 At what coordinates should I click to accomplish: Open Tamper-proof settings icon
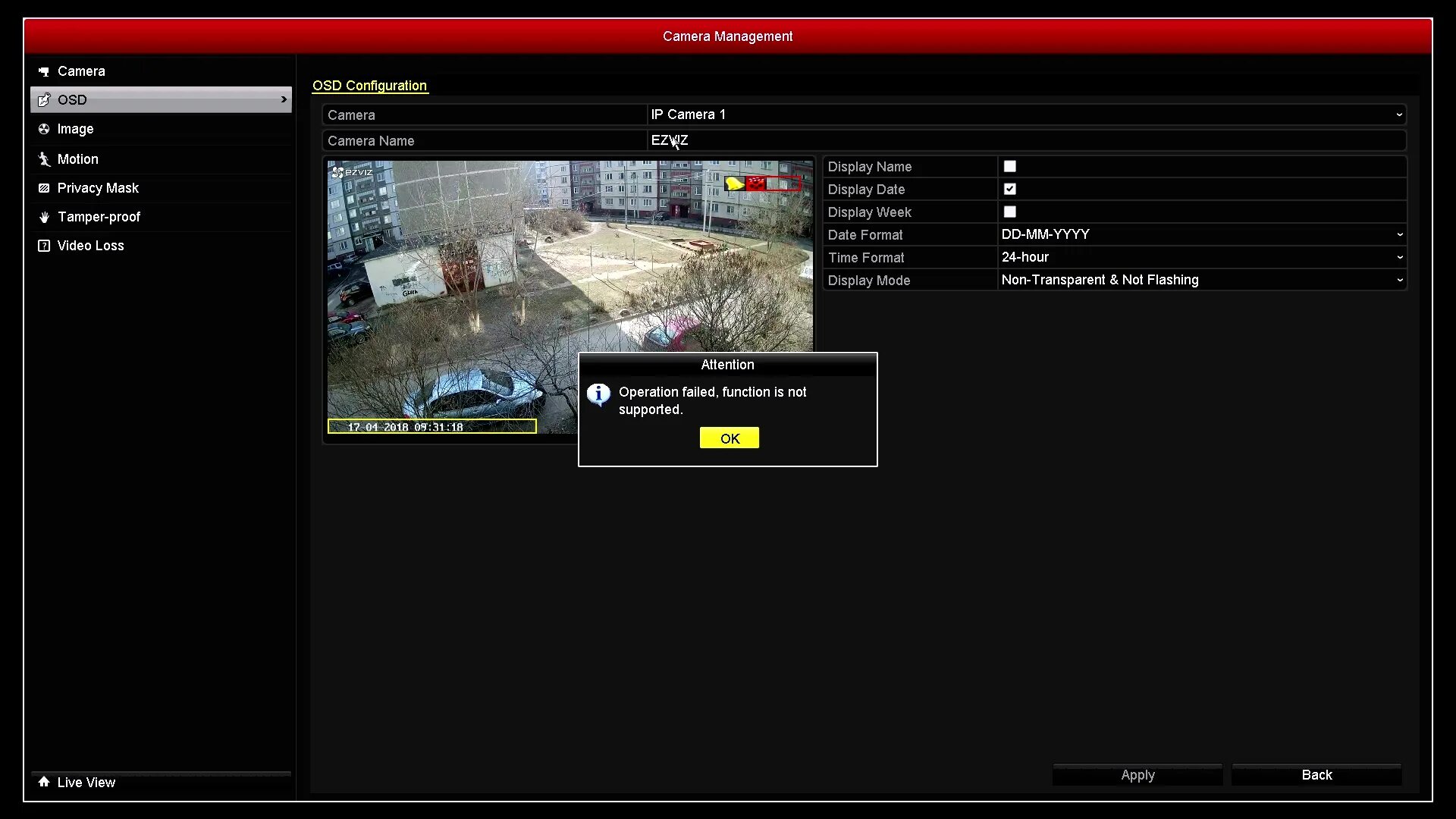pyautogui.click(x=44, y=216)
